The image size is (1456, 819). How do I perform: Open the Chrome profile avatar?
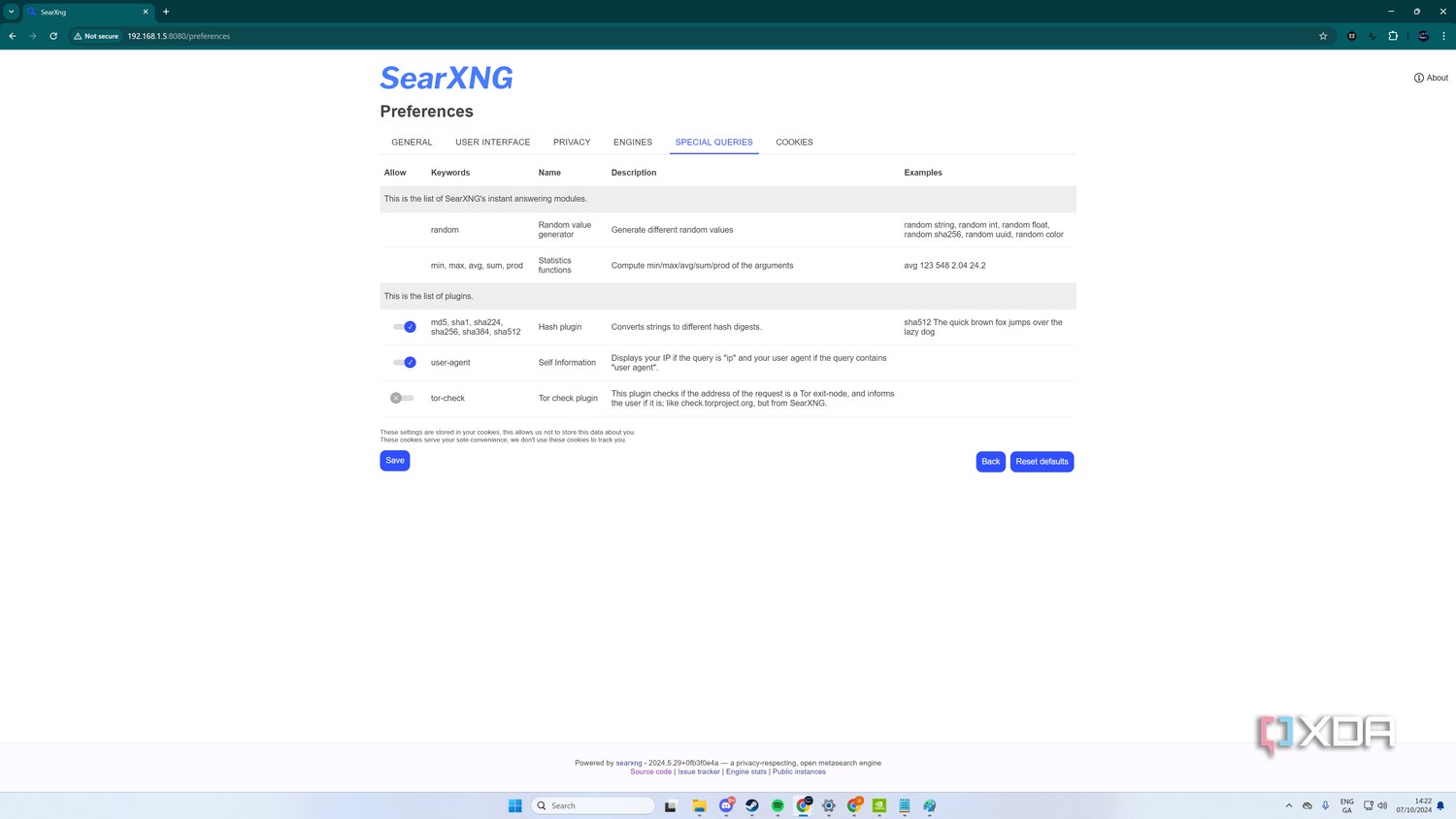(1423, 36)
